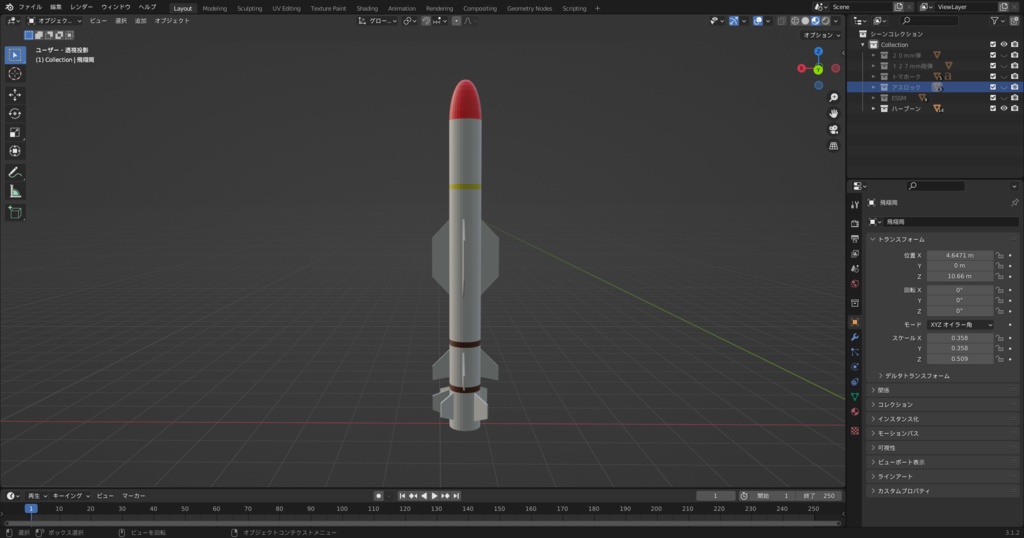The height and width of the screenshot is (538, 1024).
Task: Open the View Layer properties tab
Action: click(x=855, y=253)
